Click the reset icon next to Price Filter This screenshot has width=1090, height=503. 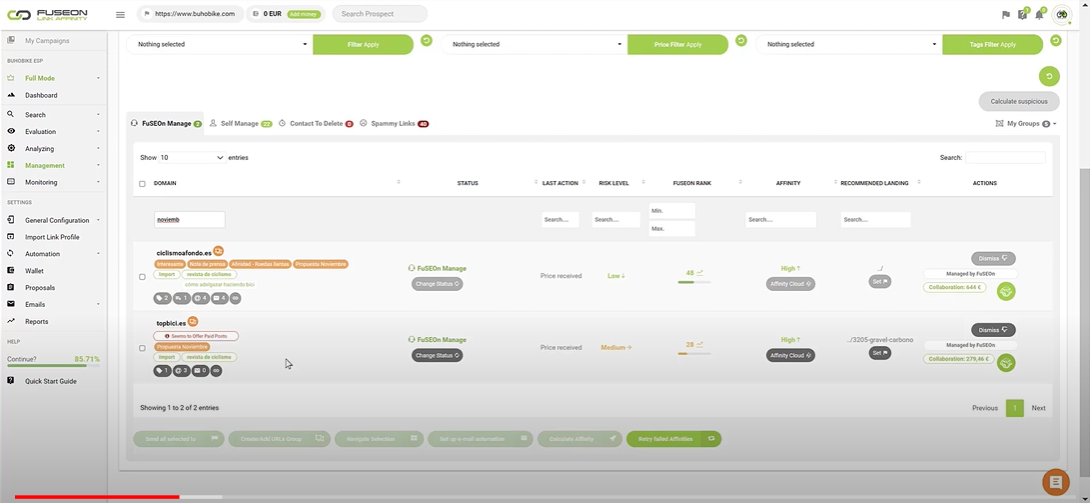[x=741, y=41]
